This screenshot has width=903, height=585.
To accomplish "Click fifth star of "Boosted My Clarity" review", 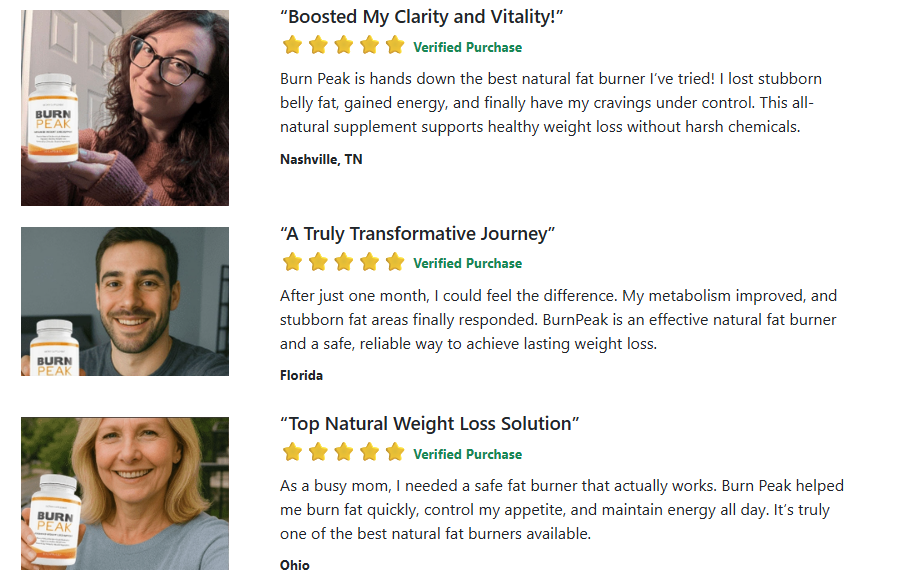I will click(395, 45).
